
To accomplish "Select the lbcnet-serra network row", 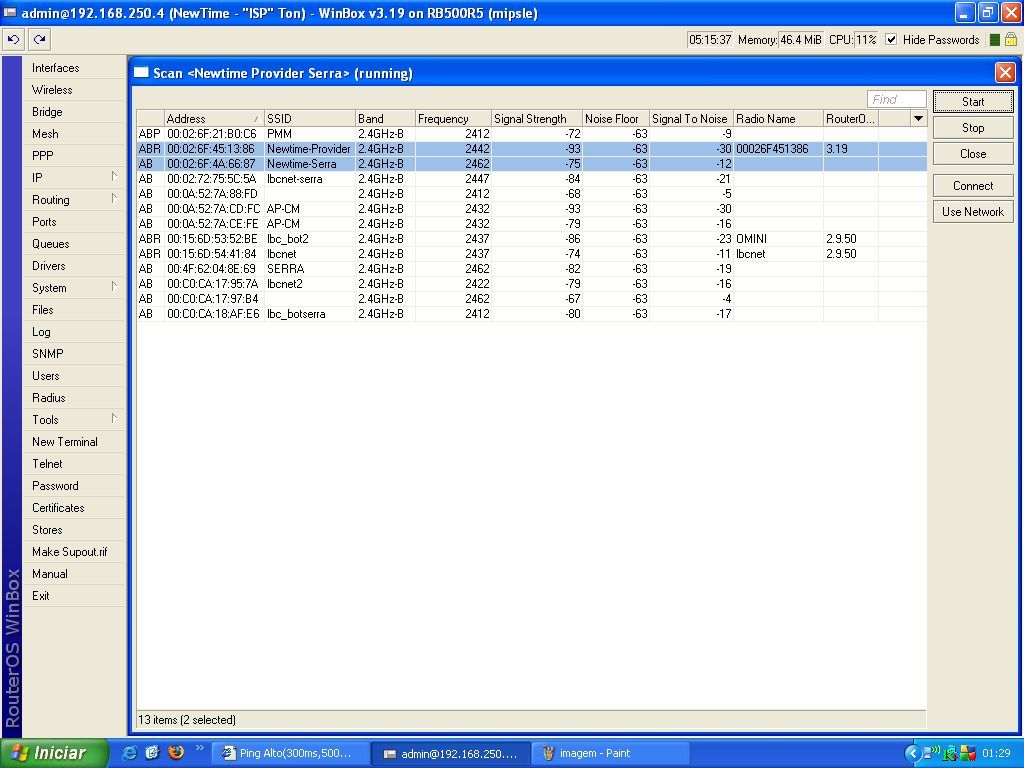I will click(531, 179).
